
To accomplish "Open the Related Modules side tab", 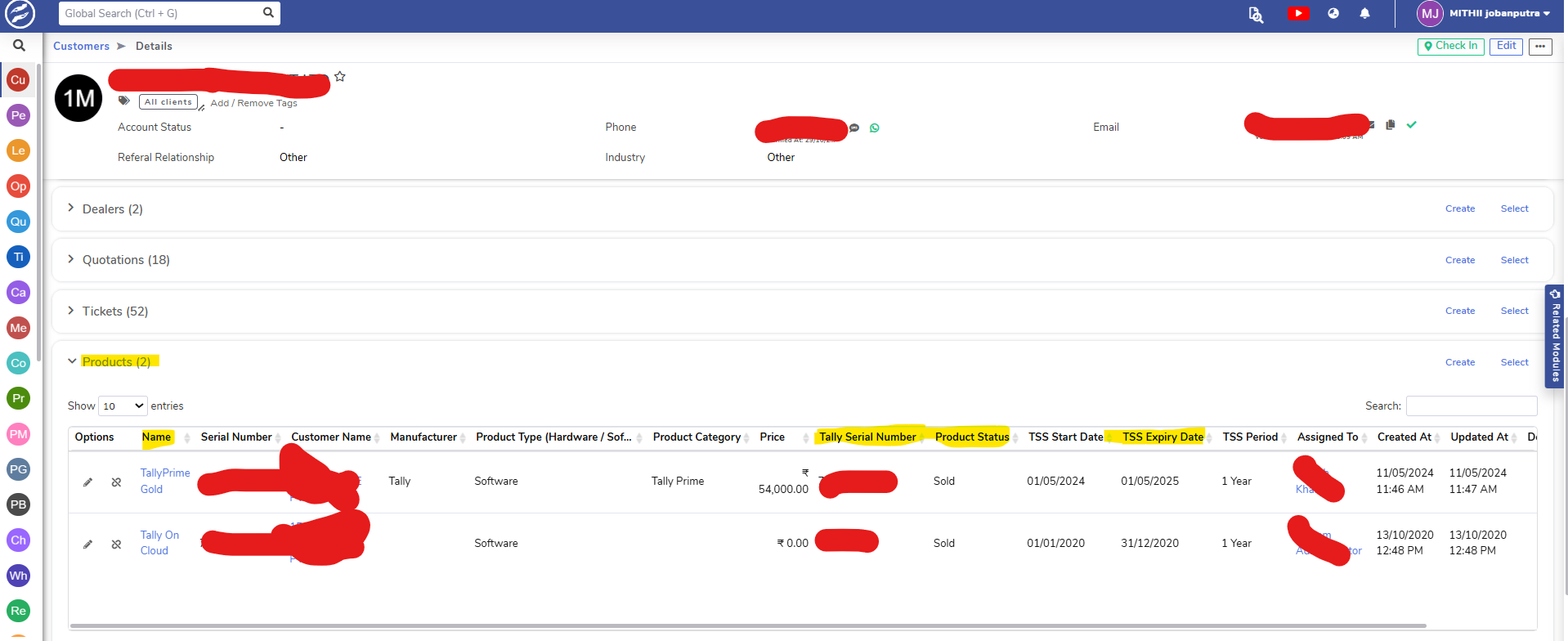I will coord(1555,335).
